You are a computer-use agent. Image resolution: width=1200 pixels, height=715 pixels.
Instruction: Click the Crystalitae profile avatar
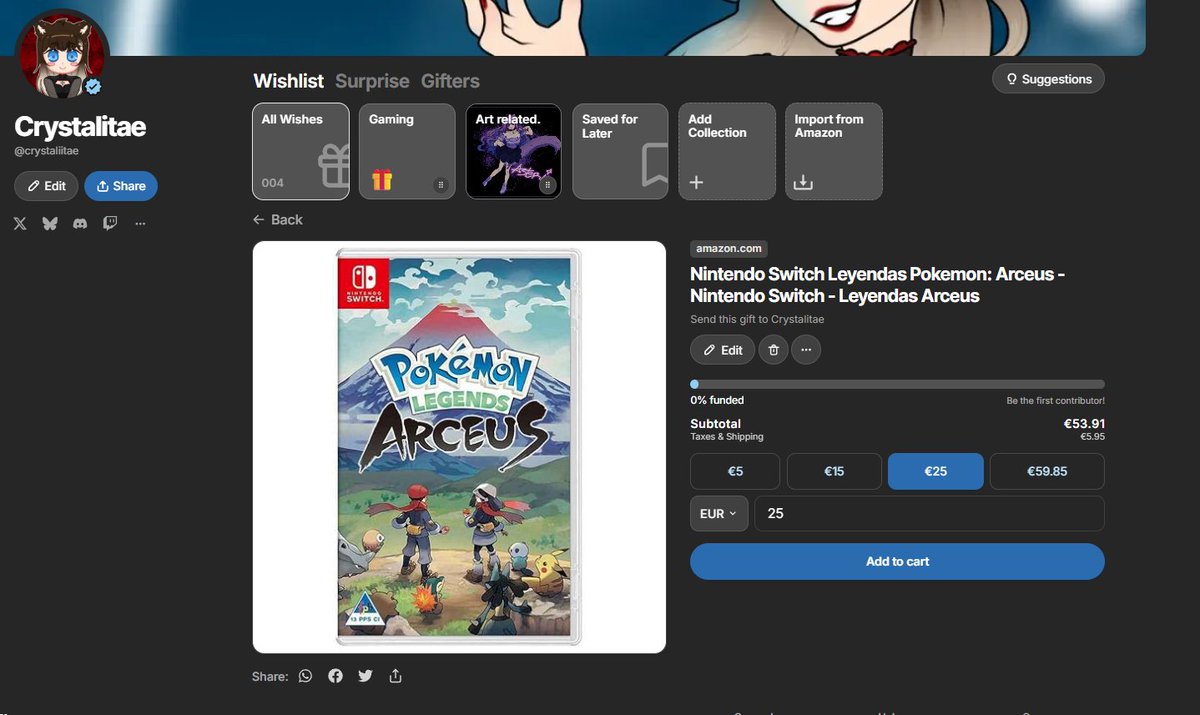(62, 56)
